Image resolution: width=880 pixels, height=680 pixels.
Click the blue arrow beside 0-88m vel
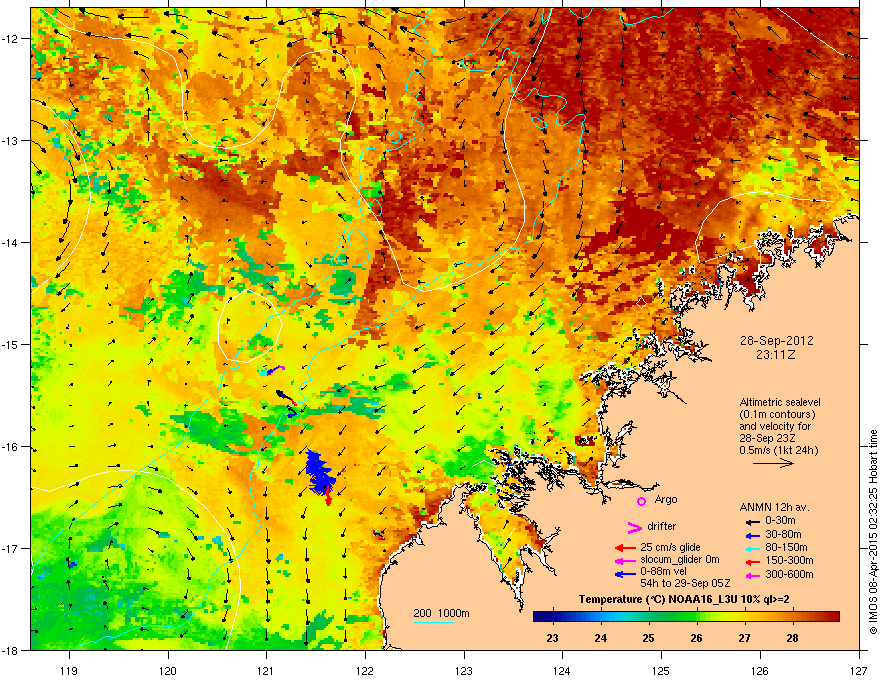tap(625, 574)
